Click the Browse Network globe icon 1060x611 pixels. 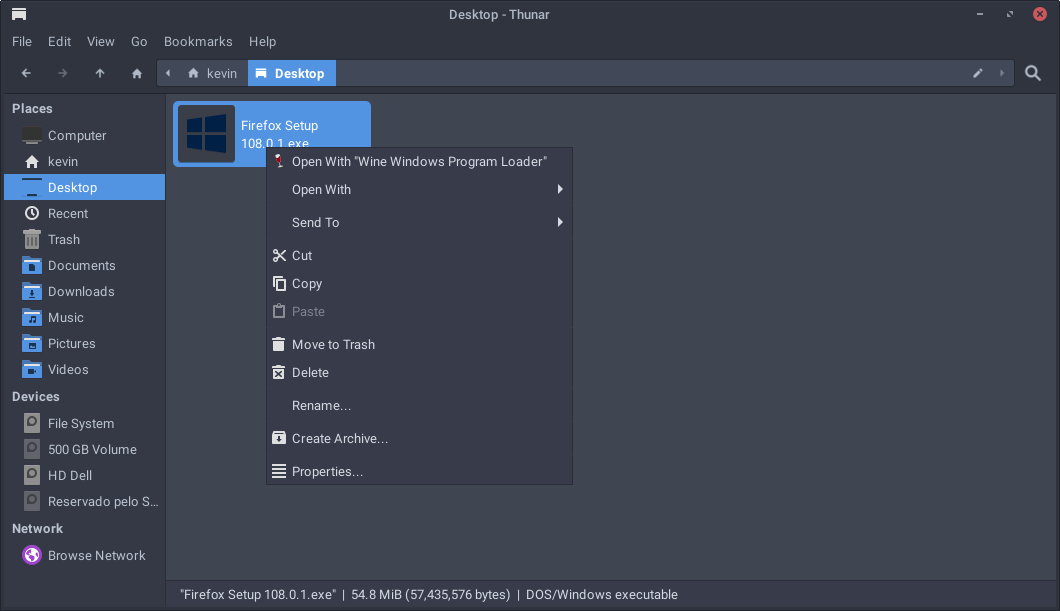(x=30, y=555)
